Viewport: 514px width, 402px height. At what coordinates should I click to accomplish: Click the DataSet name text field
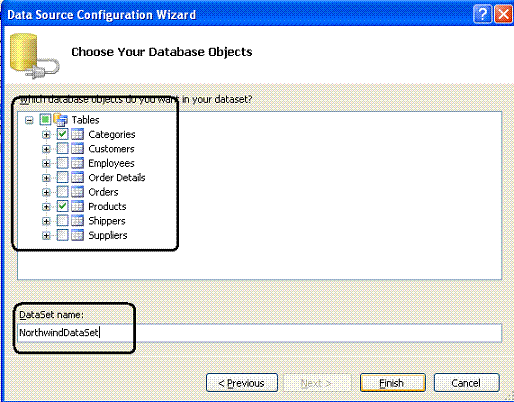point(259,333)
